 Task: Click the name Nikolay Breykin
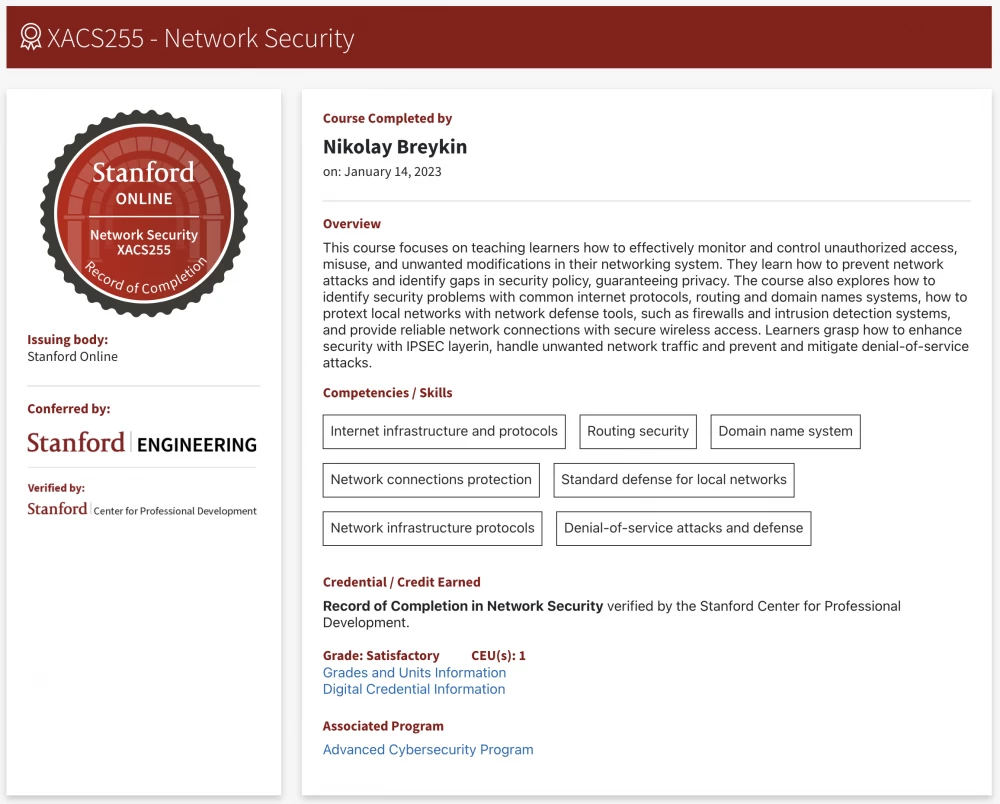coord(395,147)
